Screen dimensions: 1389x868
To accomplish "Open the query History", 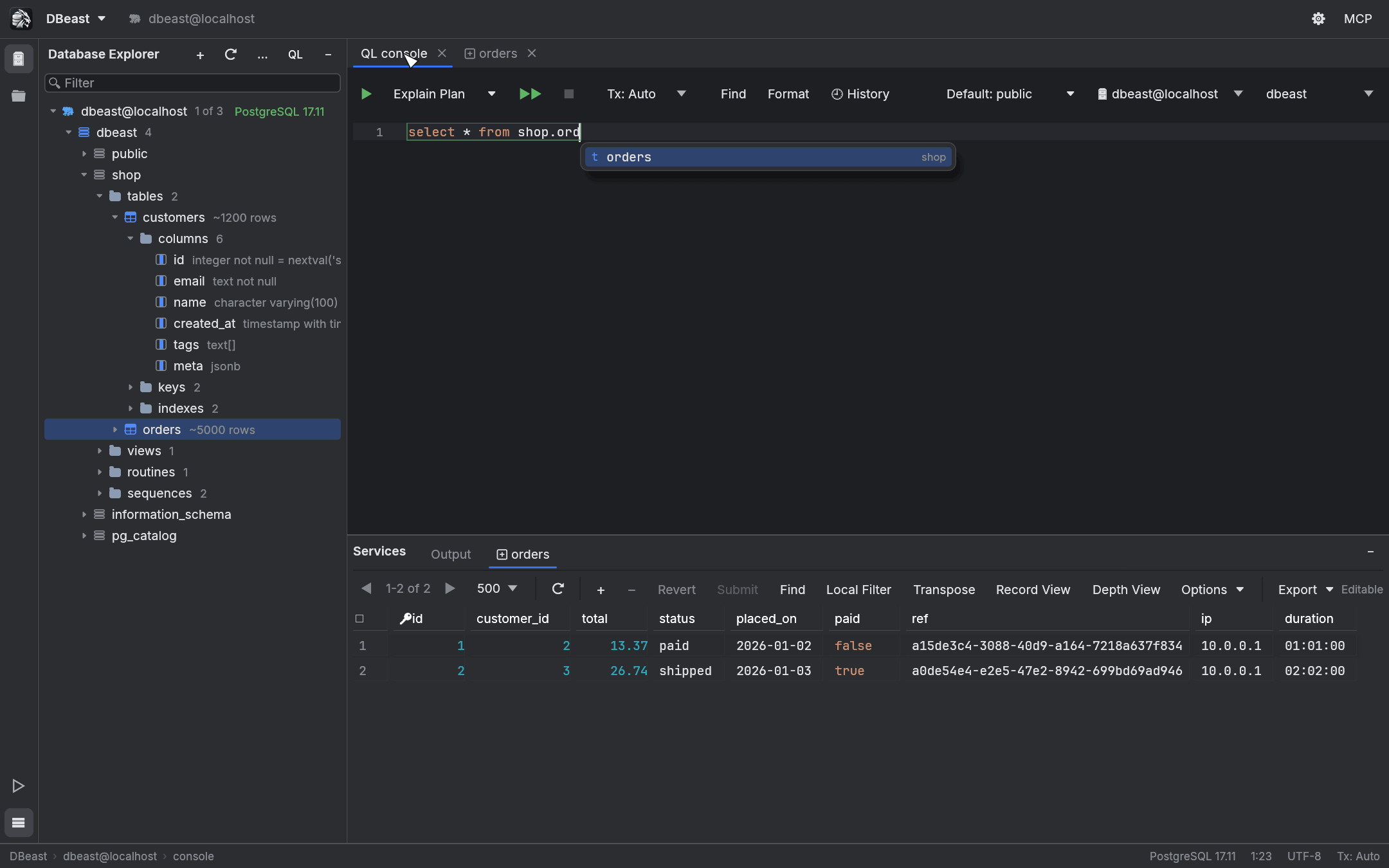I will 860,94.
